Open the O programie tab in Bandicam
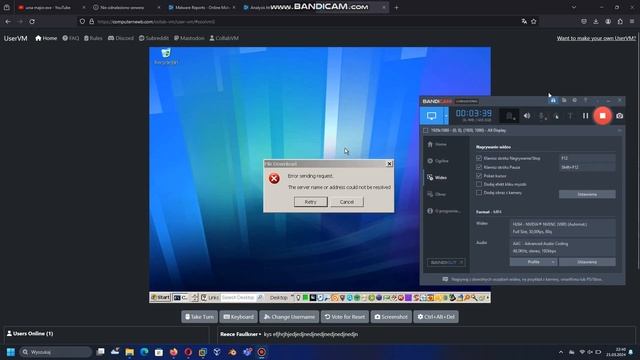 (x=444, y=211)
